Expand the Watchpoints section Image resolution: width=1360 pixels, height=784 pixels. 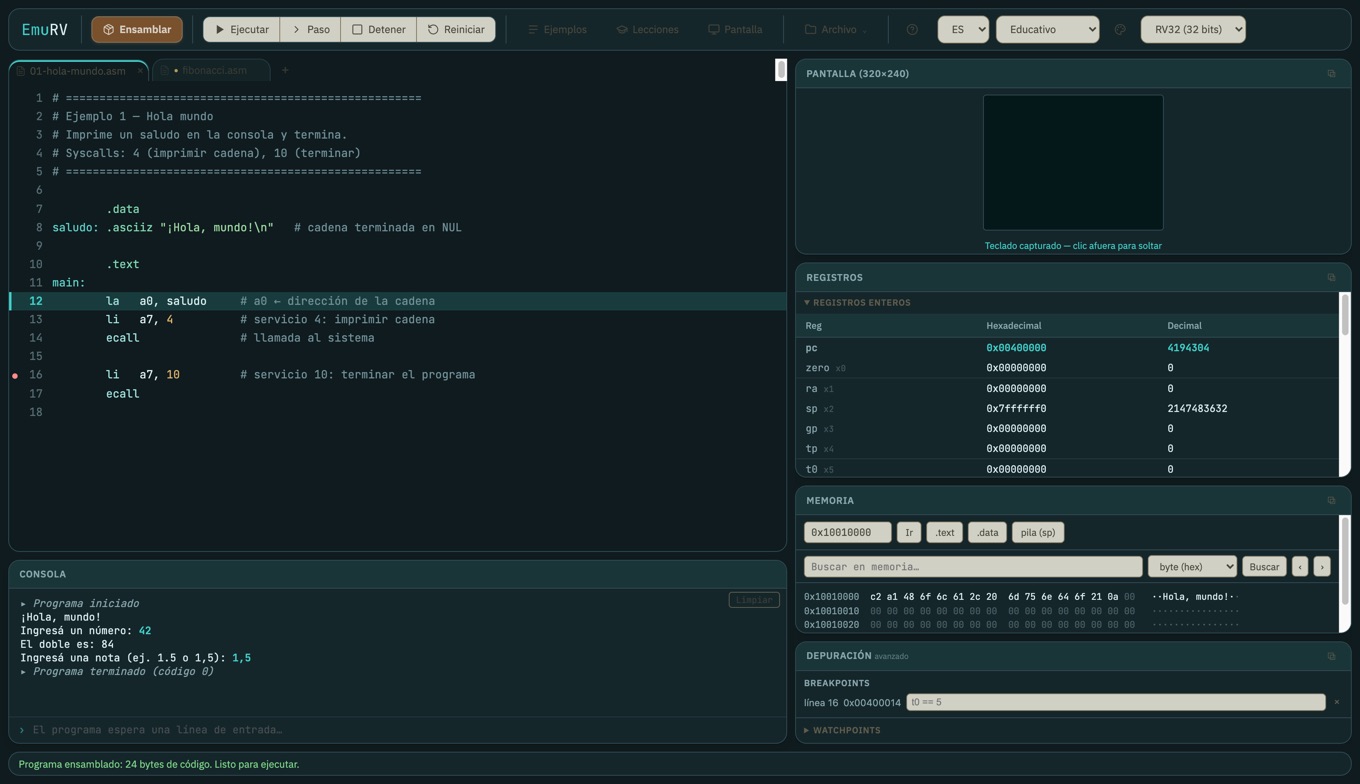(x=842, y=731)
